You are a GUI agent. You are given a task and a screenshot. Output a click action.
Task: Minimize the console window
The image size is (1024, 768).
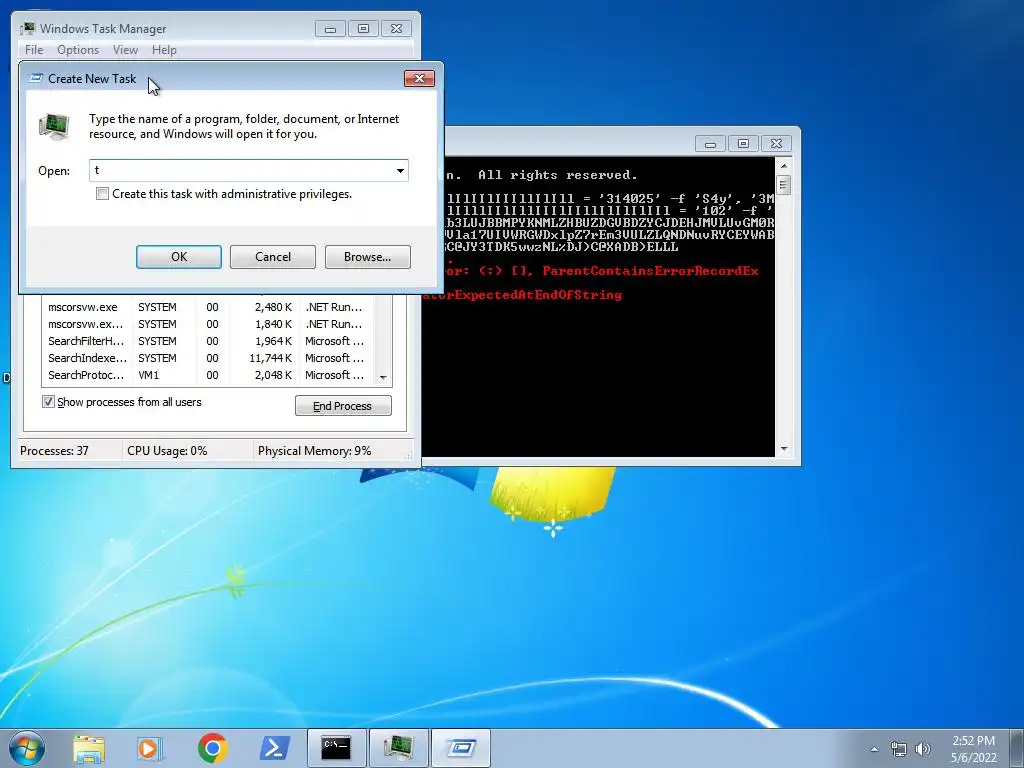coord(711,144)
